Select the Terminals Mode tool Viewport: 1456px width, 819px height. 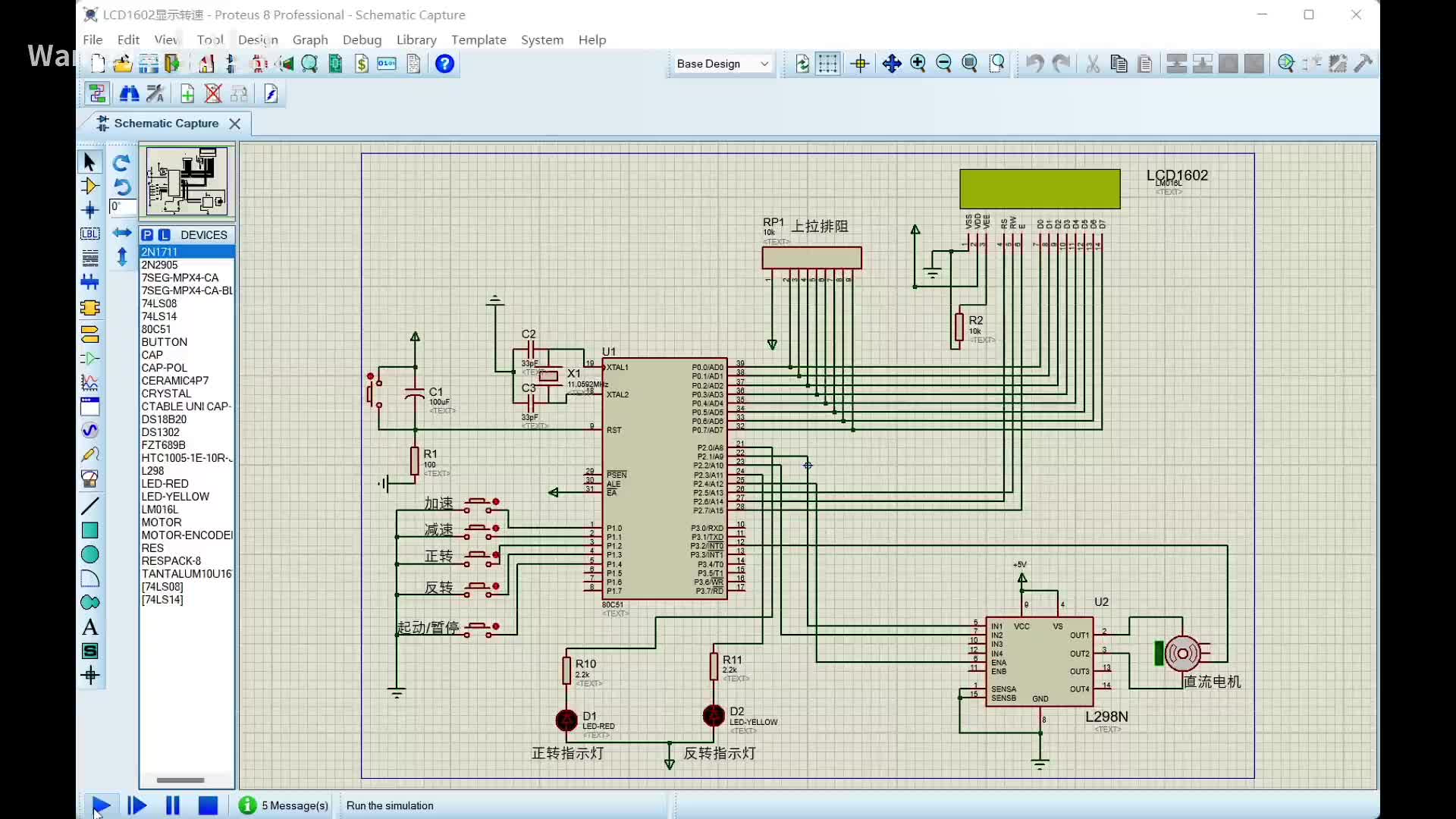(89, 334)
